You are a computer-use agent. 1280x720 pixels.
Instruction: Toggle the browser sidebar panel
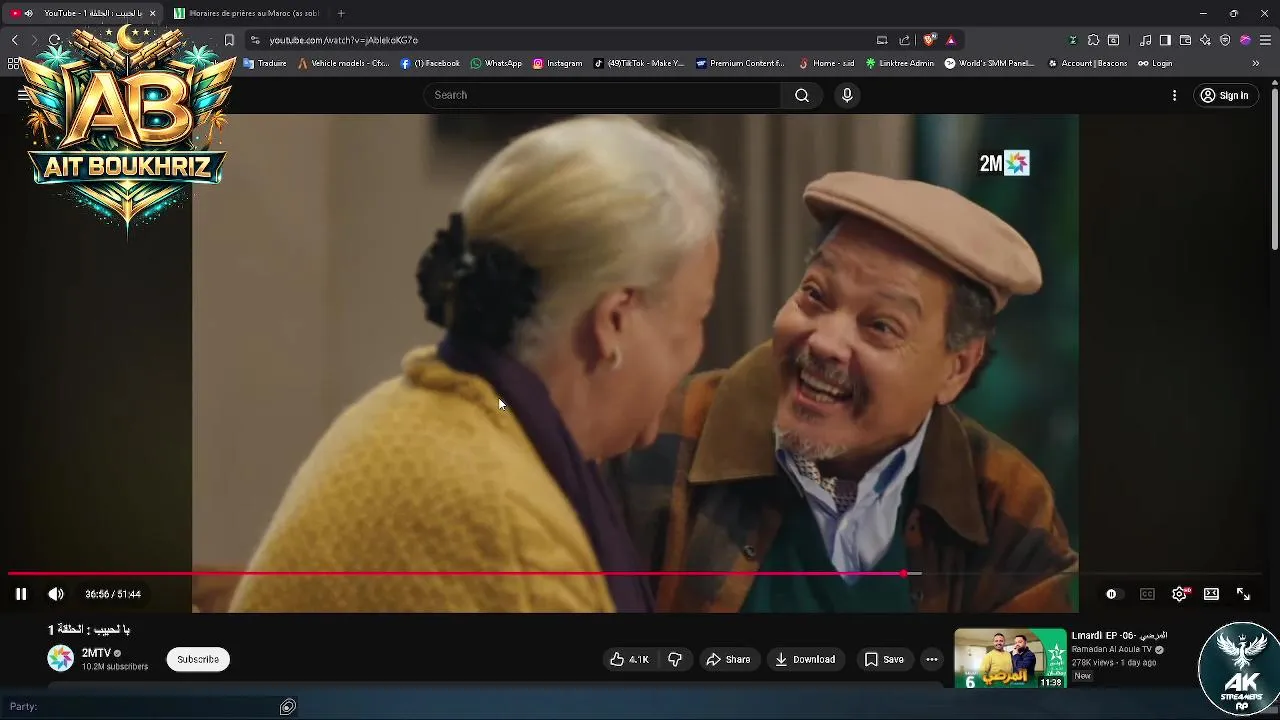pyautogui.click(x=1165, y=40)
